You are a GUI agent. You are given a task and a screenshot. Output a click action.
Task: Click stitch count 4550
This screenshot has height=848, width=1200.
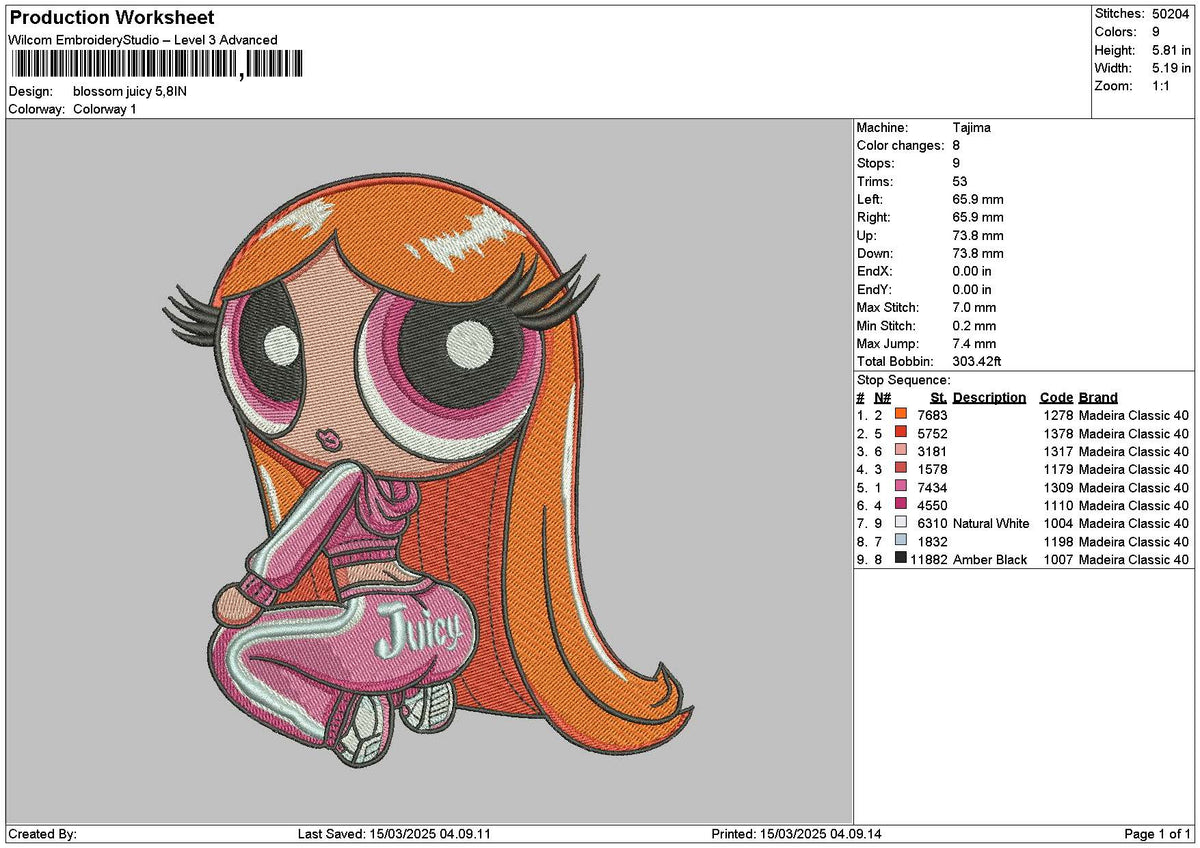932,506
